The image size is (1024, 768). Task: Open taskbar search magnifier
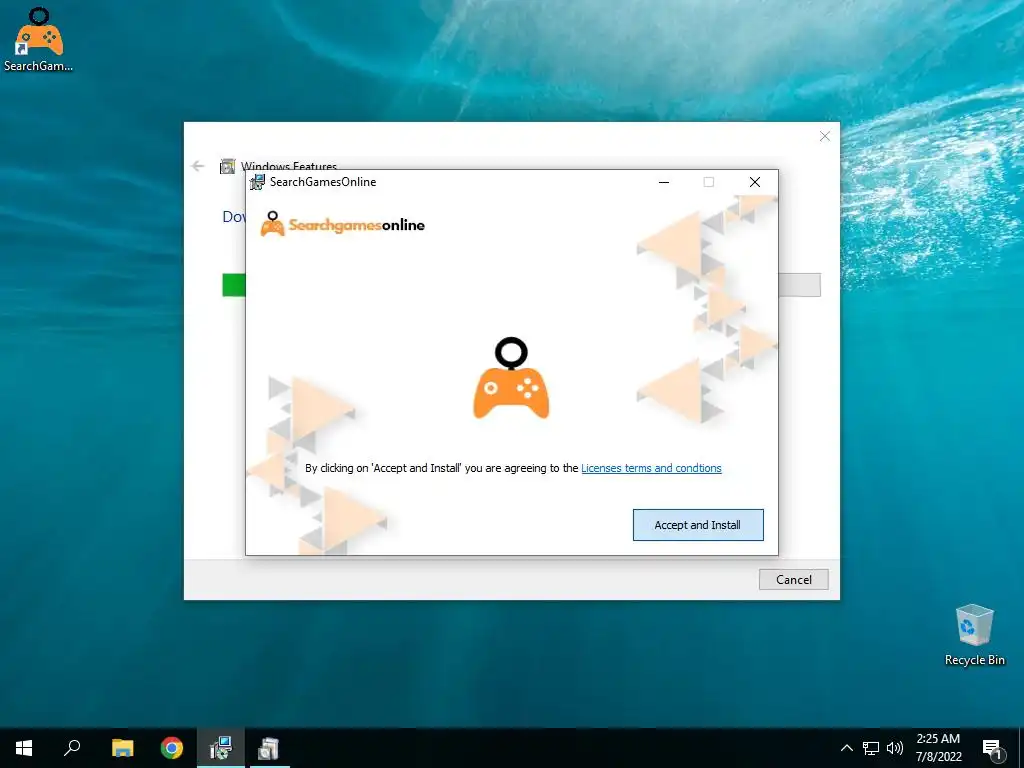(x=72, y=748)
